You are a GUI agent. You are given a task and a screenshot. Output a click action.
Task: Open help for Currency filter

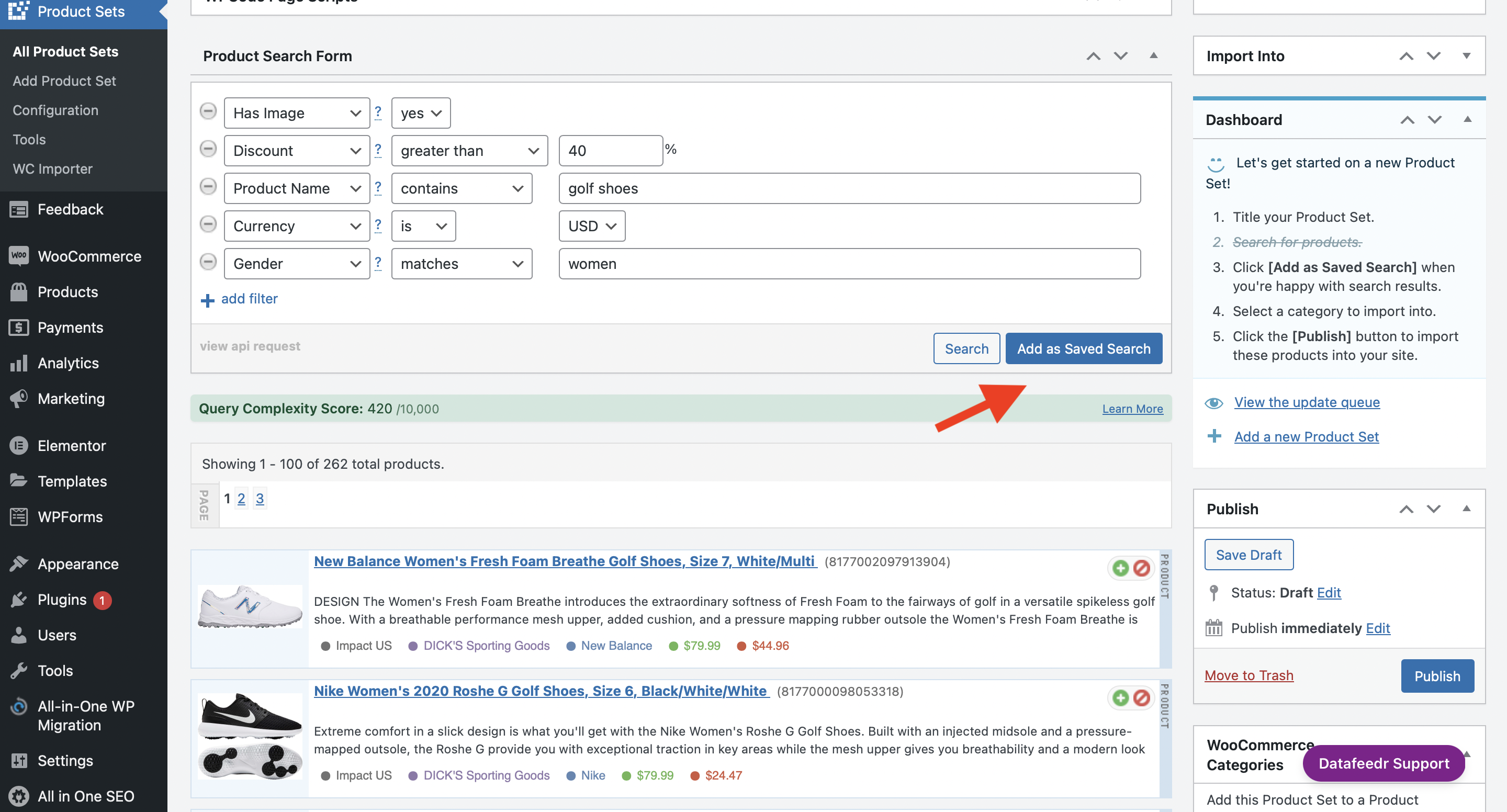[x=378, y=225]
